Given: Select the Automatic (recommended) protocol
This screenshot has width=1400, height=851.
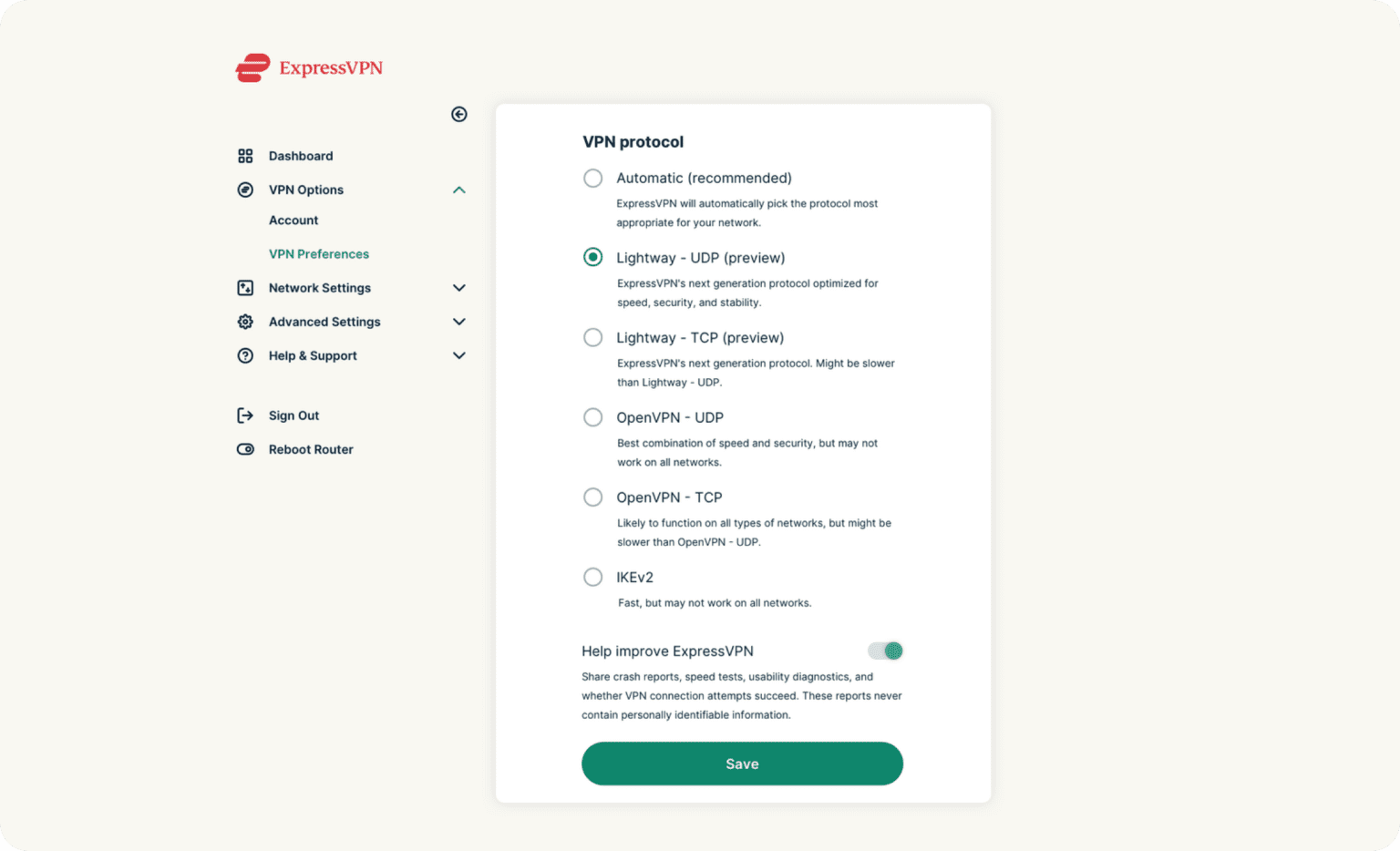Looking at the screenshot, I should 592,178.
